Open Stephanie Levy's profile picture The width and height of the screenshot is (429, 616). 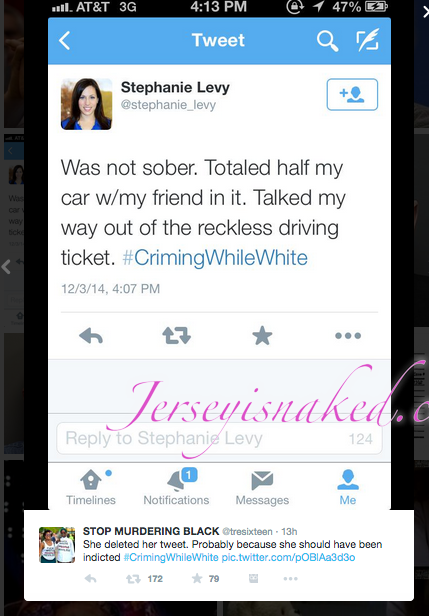coord(86,104)
